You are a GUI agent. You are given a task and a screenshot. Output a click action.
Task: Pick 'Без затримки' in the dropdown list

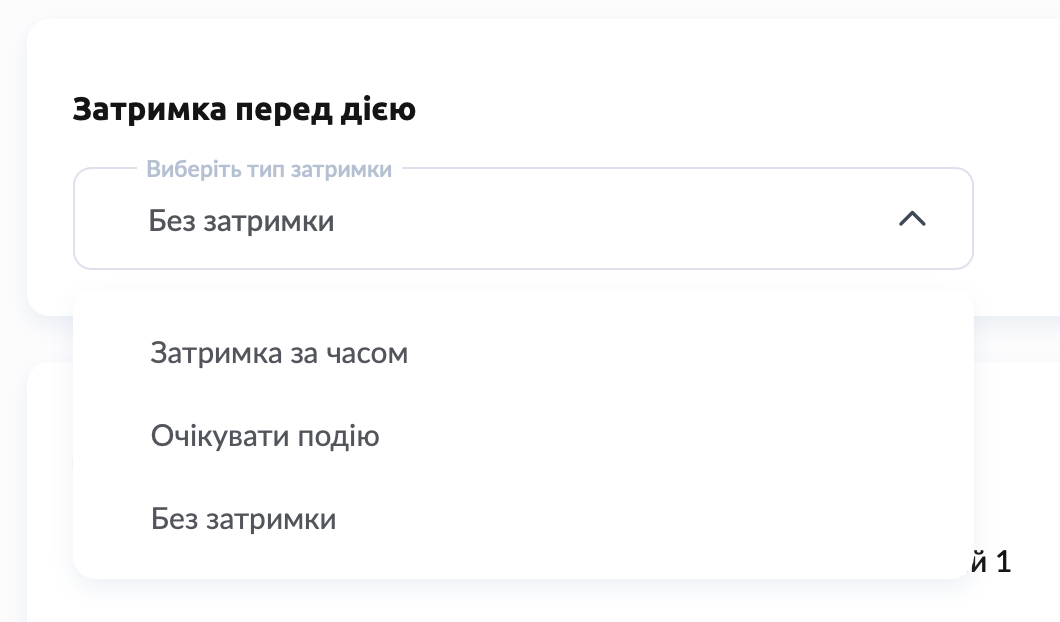point(243,520)
